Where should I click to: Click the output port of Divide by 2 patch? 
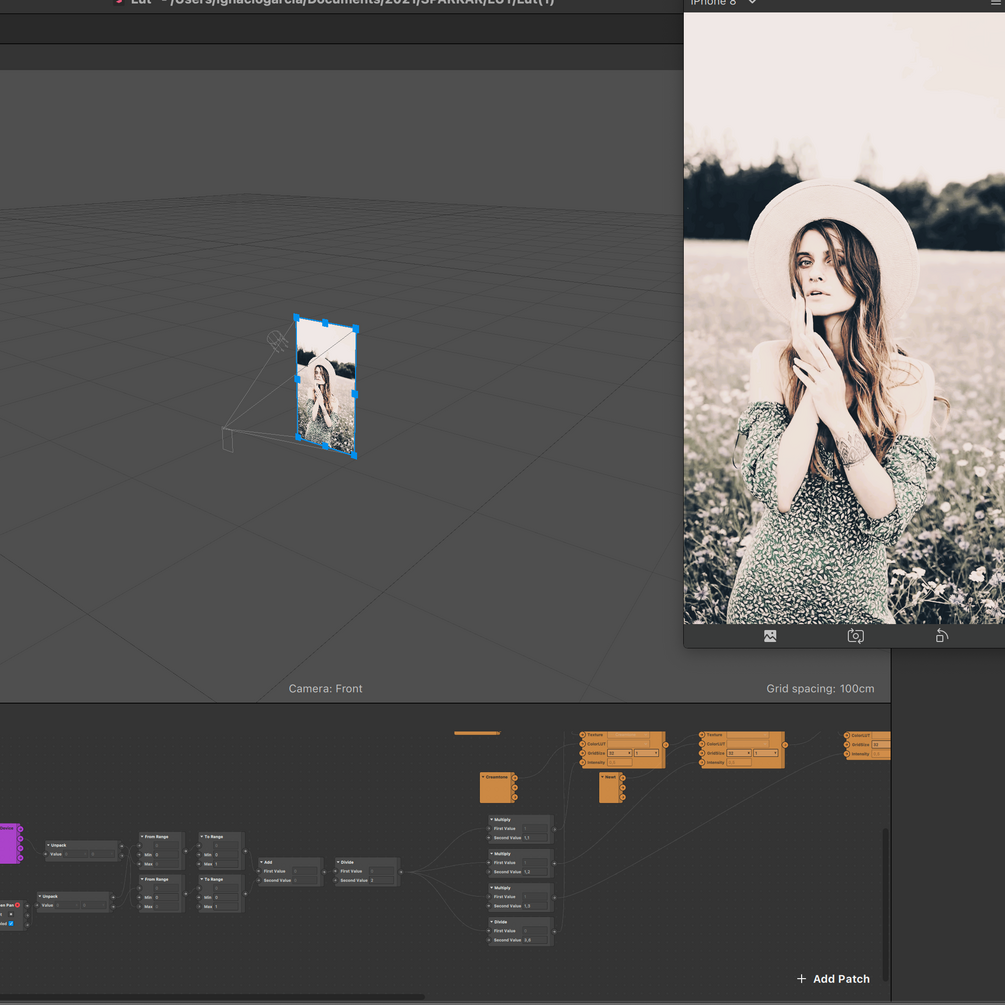(401, 872)
